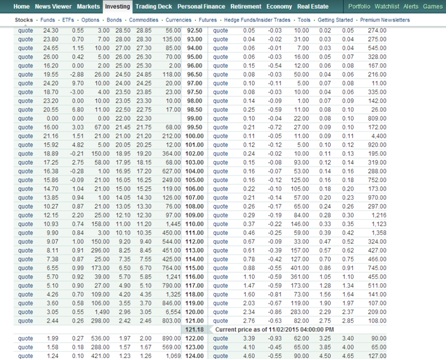Select the 9.70 call change value
Viewport: 448px width, 360px height.
pyautogui.click(x=78, y=83)
